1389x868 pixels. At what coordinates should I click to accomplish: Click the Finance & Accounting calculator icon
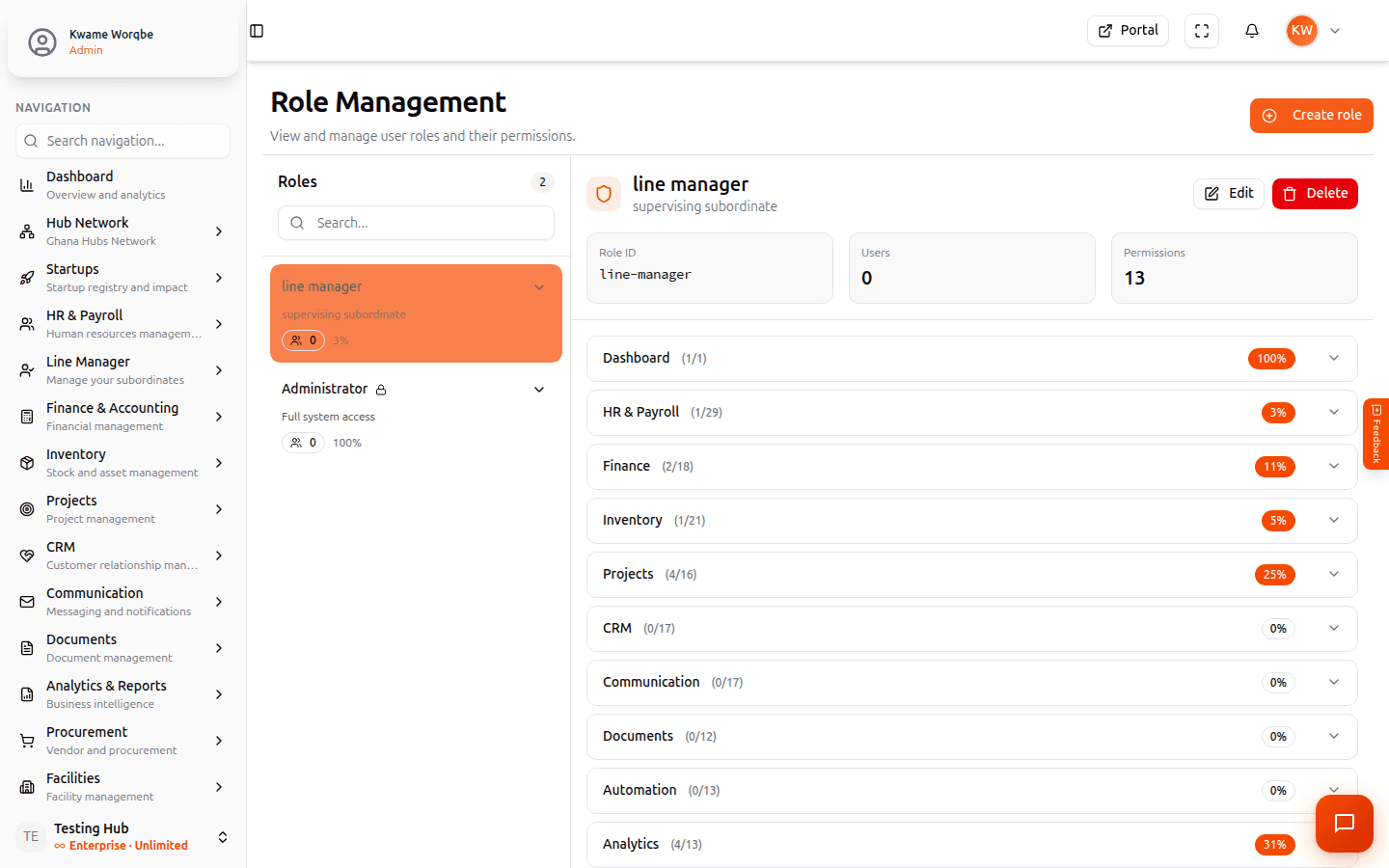[27, 417]
